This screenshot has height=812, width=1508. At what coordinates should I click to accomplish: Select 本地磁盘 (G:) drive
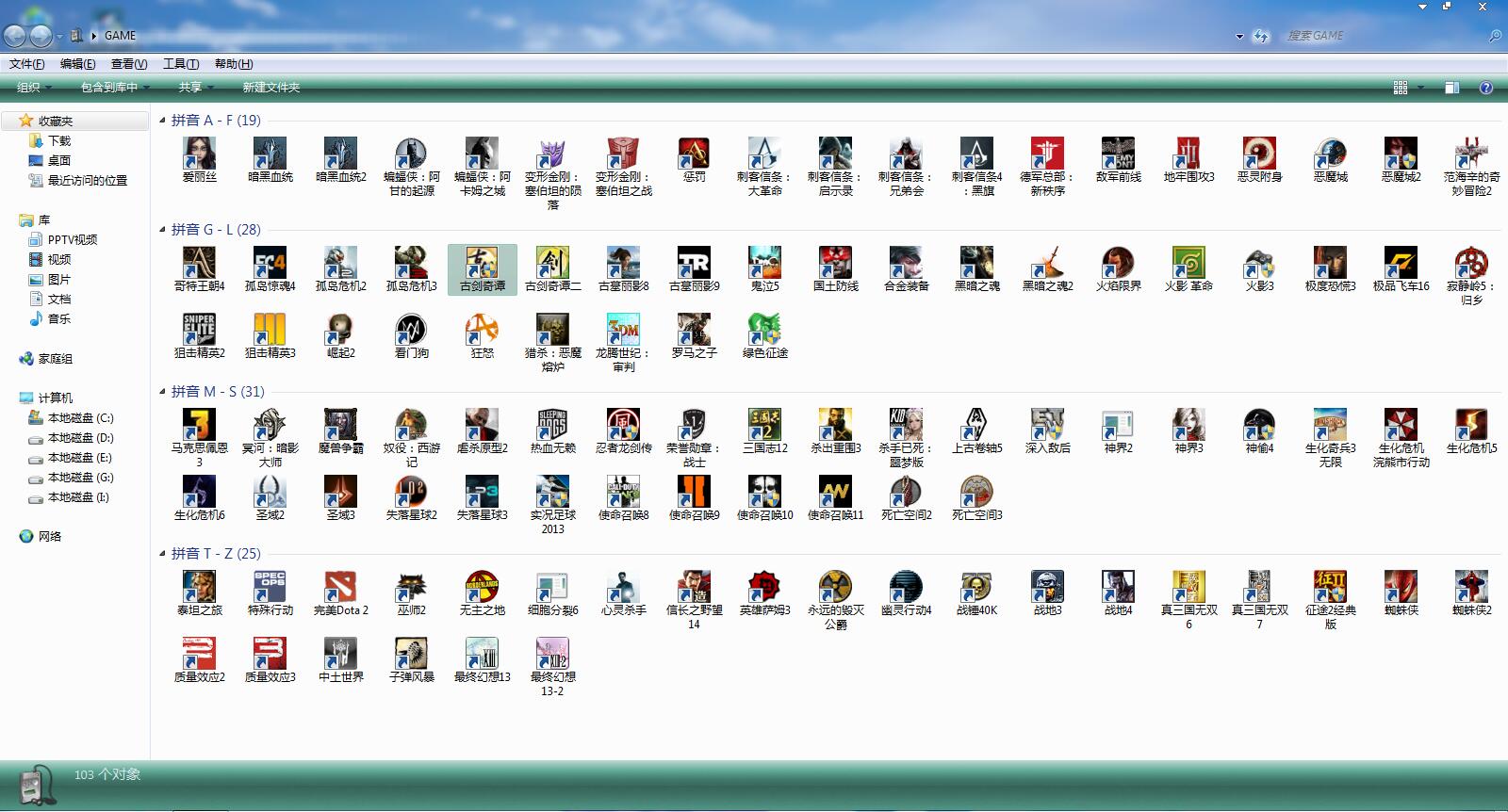[x=80, y=478]
